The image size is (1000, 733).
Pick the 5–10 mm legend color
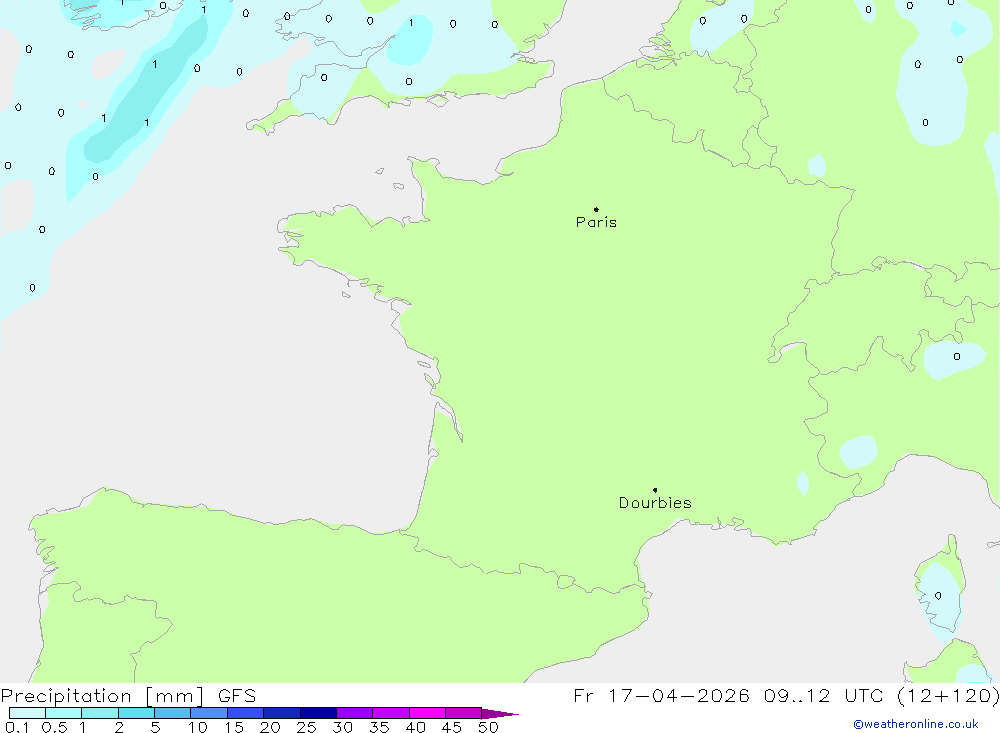coord(173,713)
